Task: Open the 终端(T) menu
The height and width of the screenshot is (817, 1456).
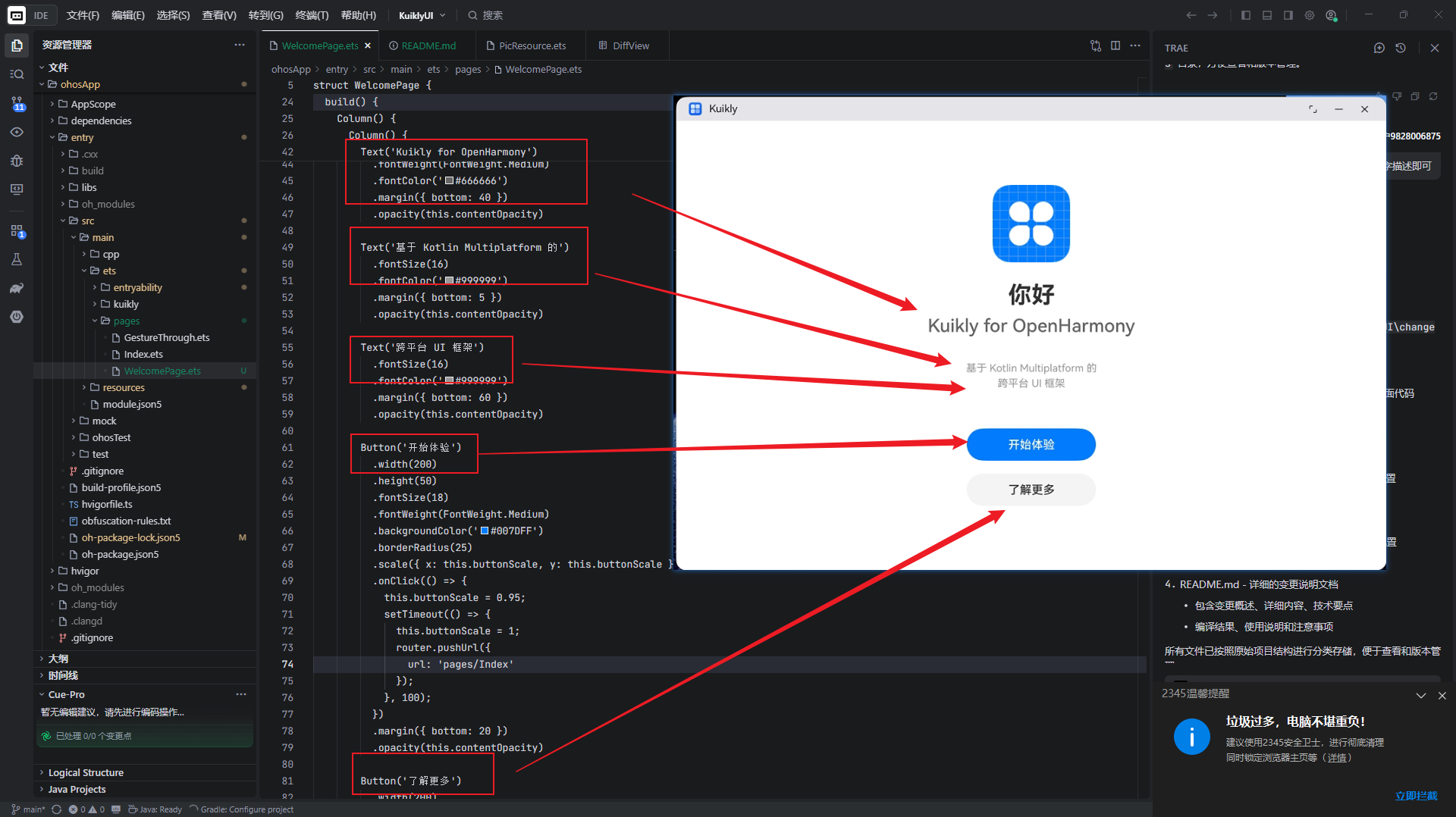Action: [312, 15]
